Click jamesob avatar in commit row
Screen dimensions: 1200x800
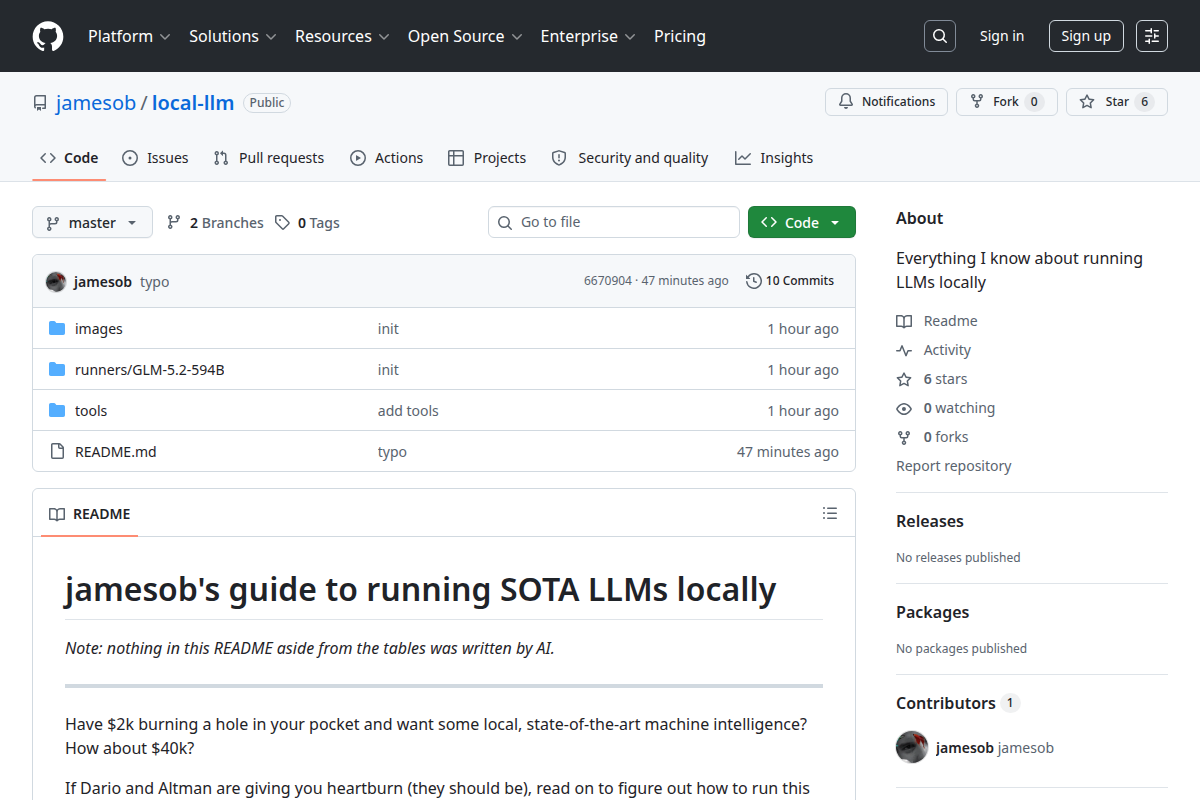(x=56, y=281)
